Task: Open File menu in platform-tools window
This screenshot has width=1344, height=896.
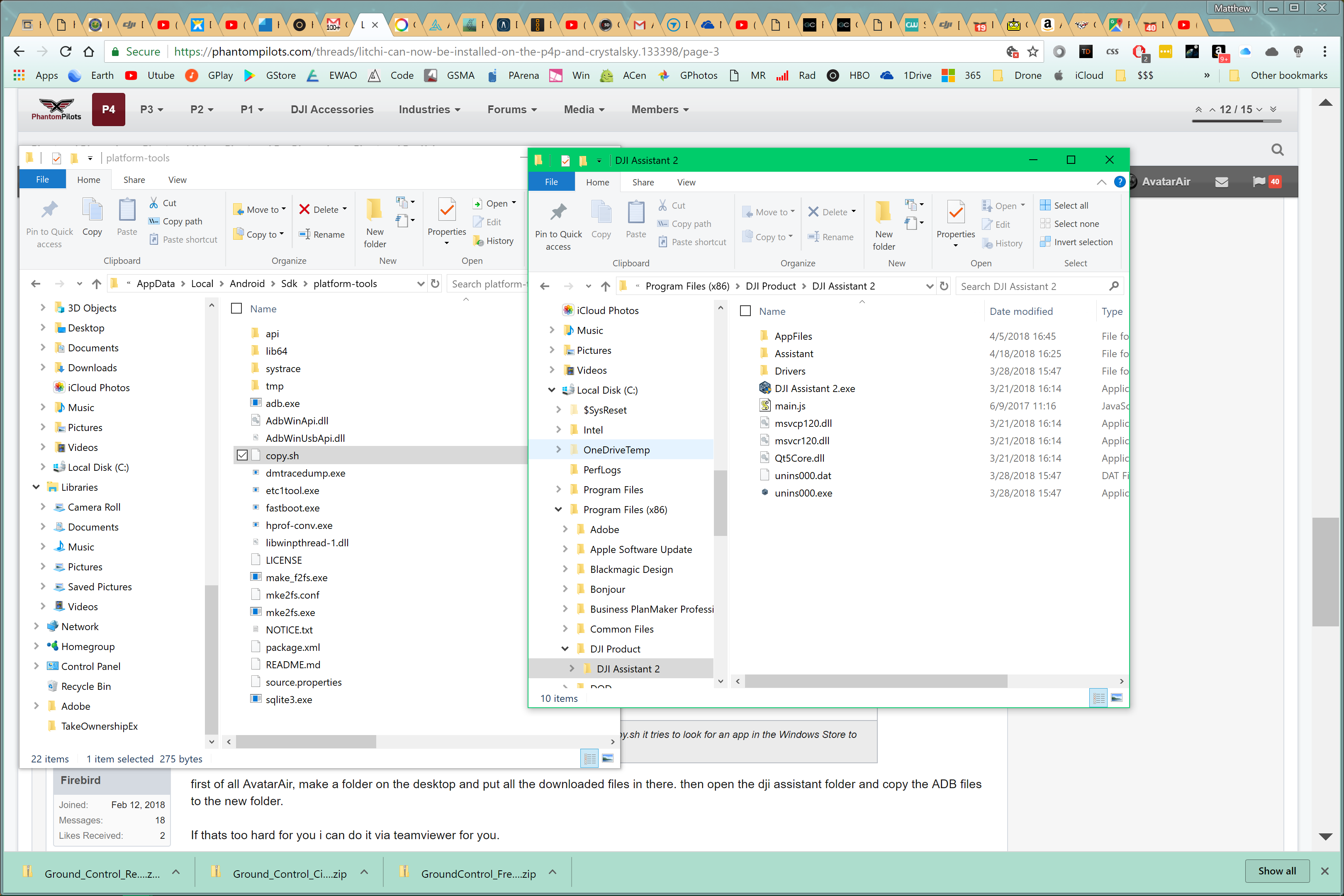Action: 42,180
